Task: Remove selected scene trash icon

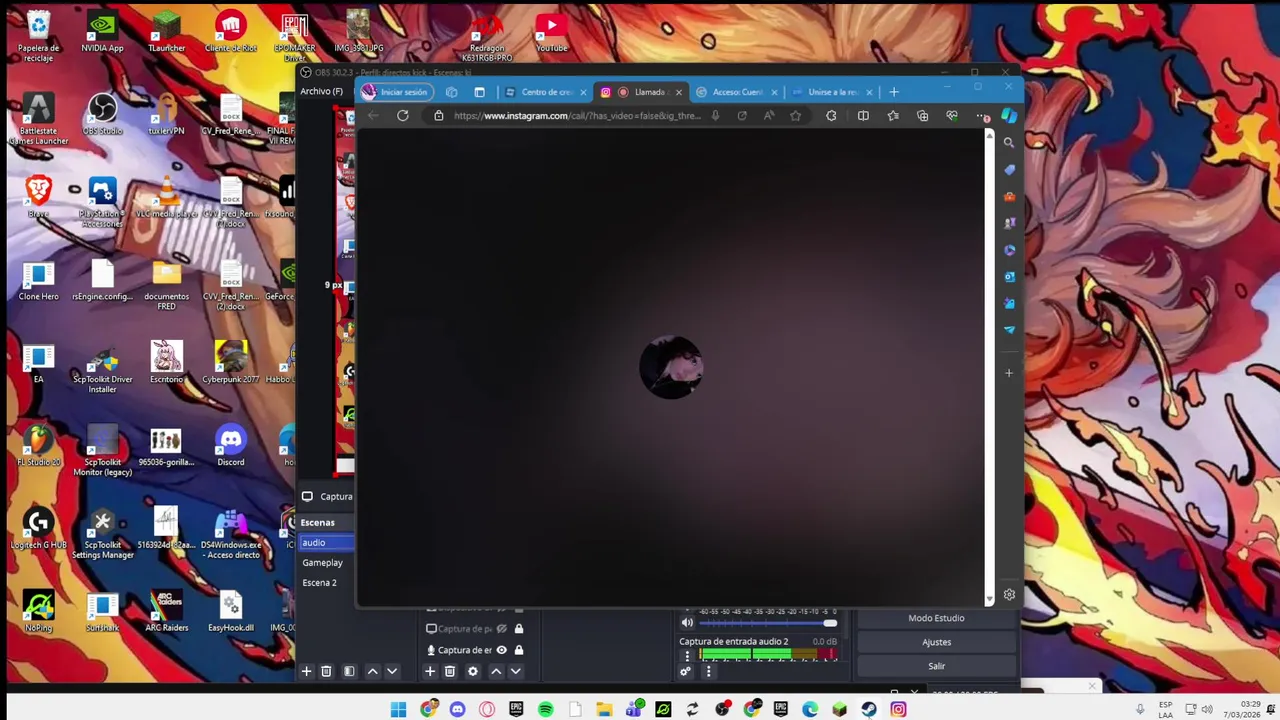Action: coord(326,672)
